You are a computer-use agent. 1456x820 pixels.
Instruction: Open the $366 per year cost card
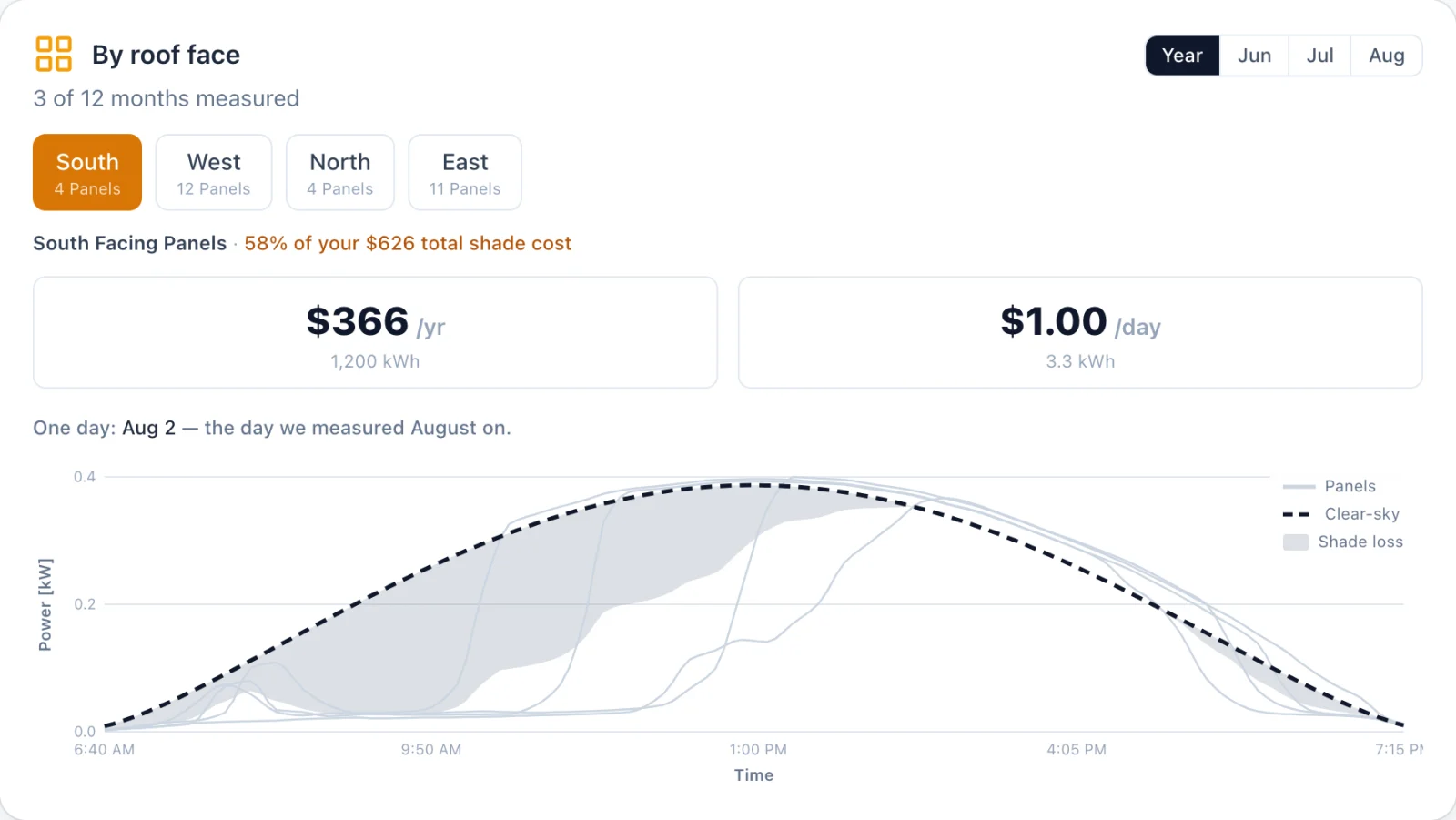(x=375, y=332)
